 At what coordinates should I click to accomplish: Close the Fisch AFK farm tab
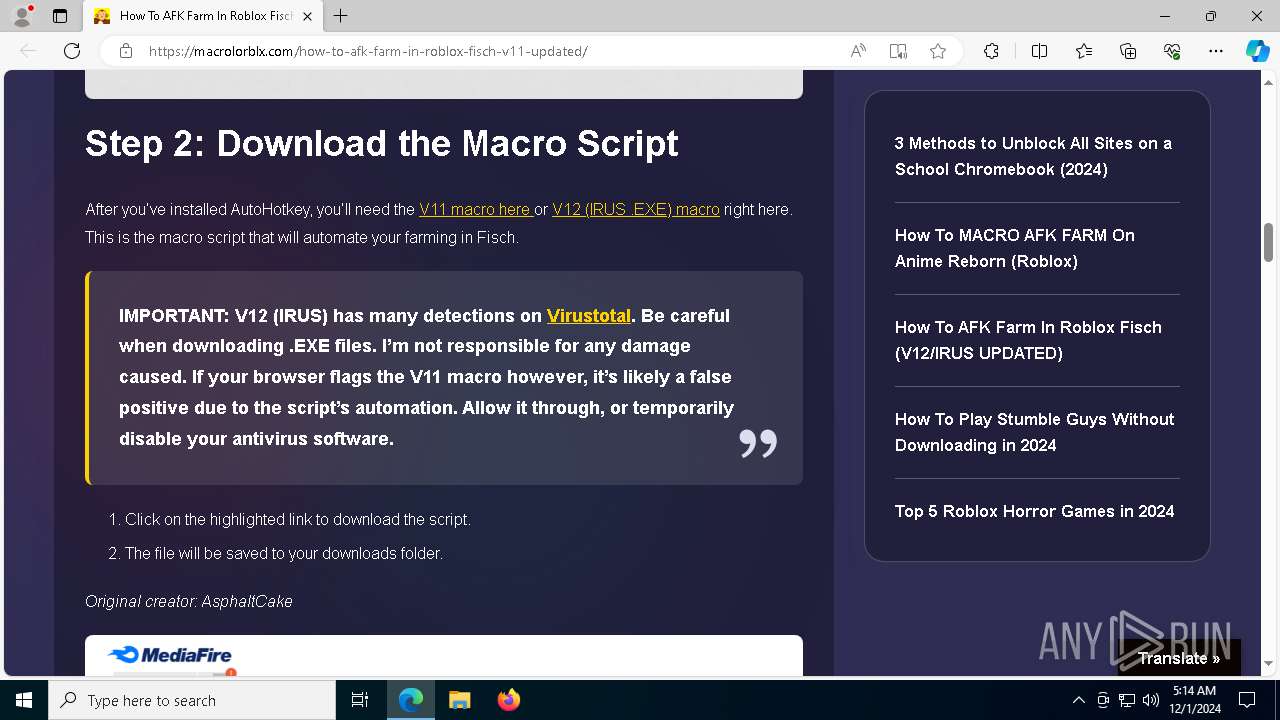307,16
